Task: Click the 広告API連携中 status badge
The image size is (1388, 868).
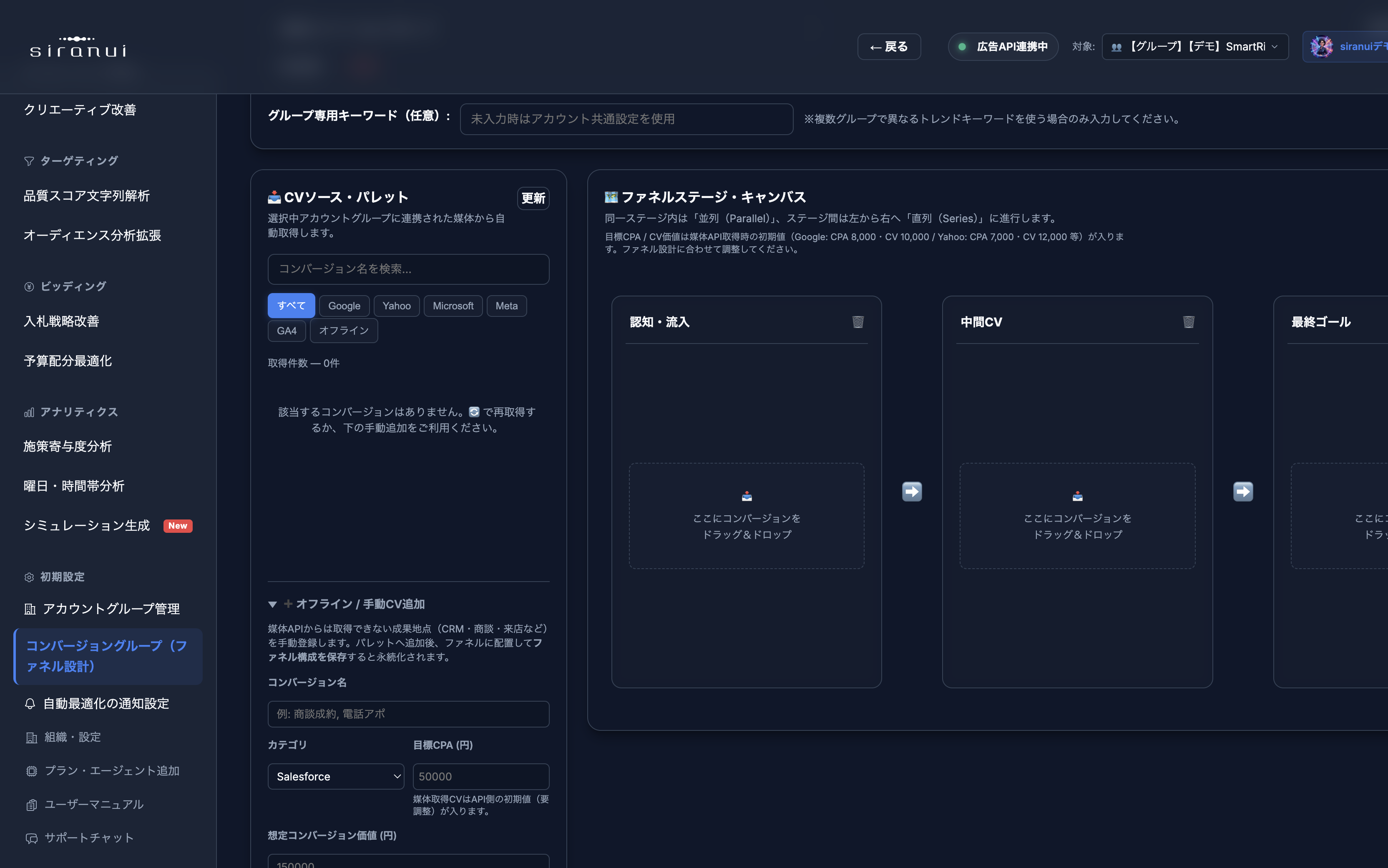Action: pyautogui.click(x=1003, y=47)
